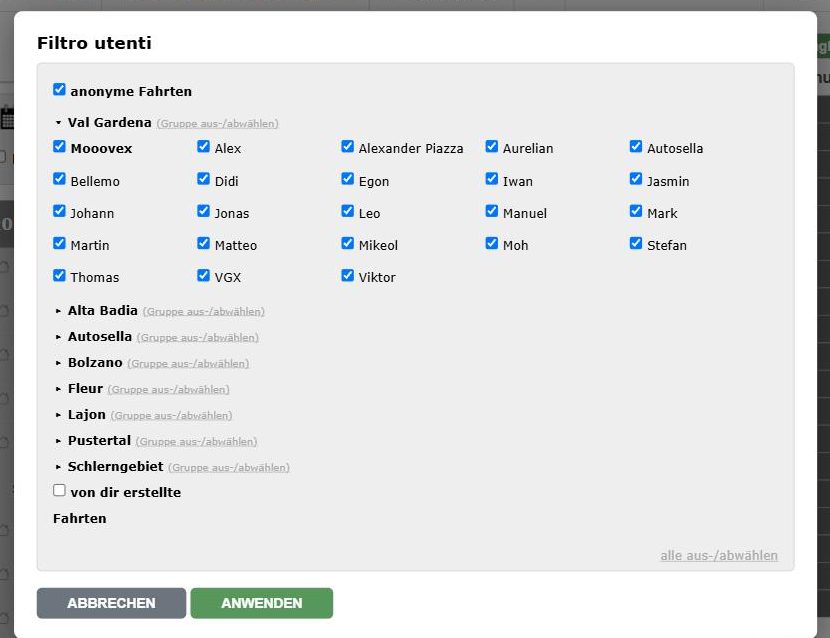Uncheck Egon in the user list

coord(347,179)
